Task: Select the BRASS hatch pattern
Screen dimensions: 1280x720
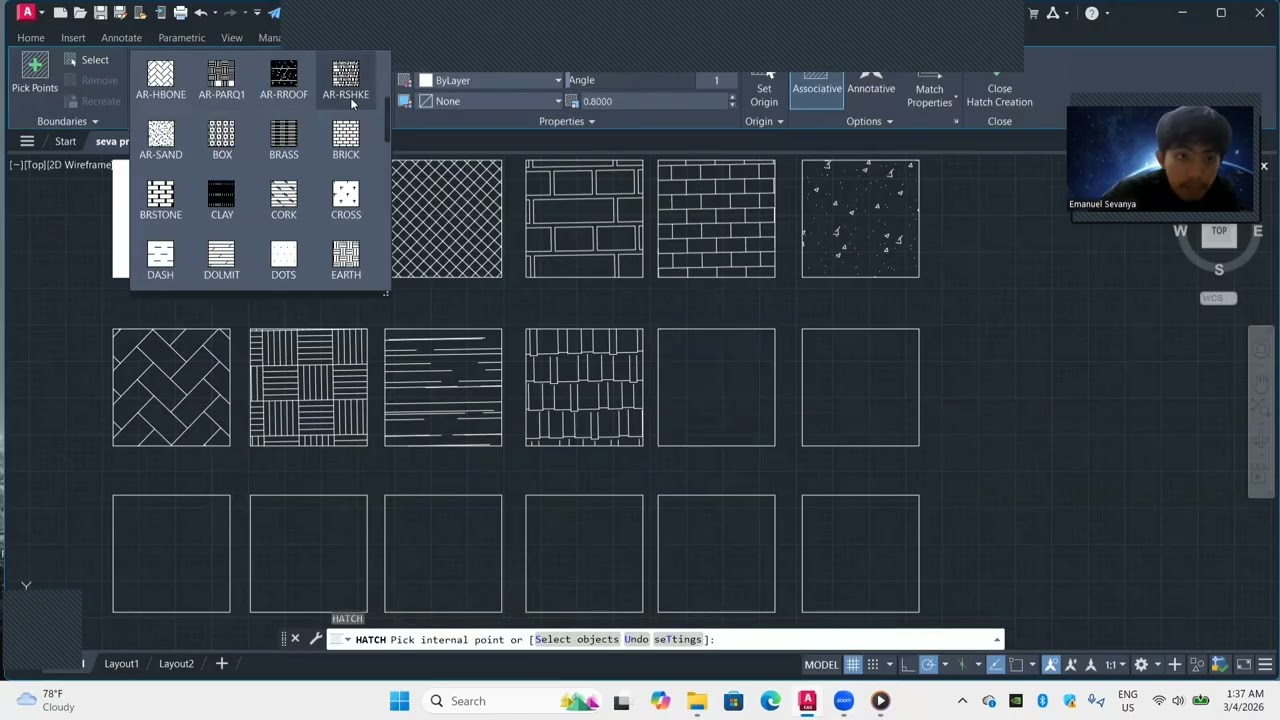Action: click(283, 140)
